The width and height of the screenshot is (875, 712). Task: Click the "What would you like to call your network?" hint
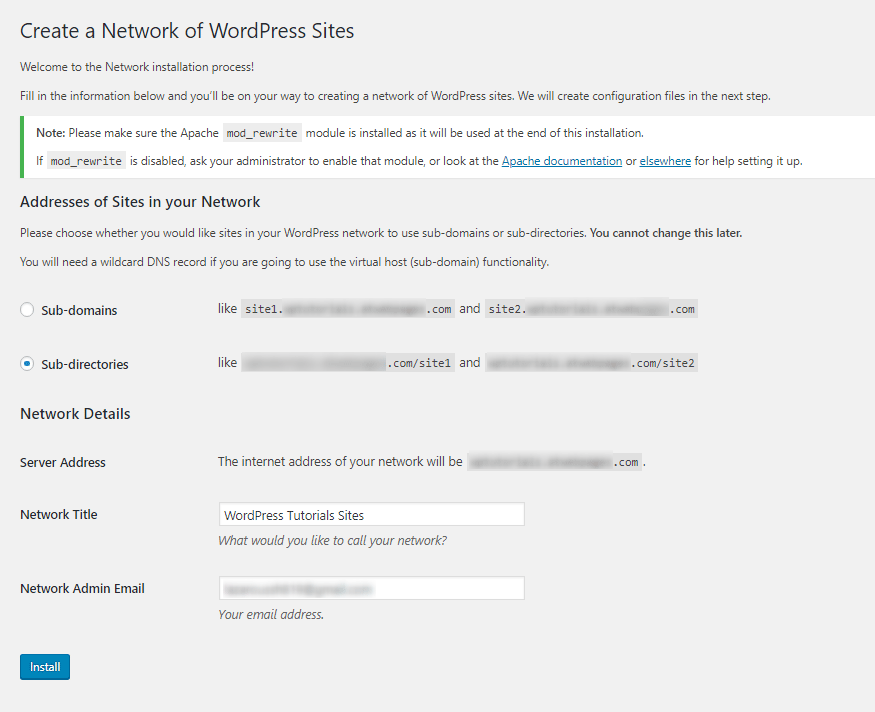click(332, 541)
